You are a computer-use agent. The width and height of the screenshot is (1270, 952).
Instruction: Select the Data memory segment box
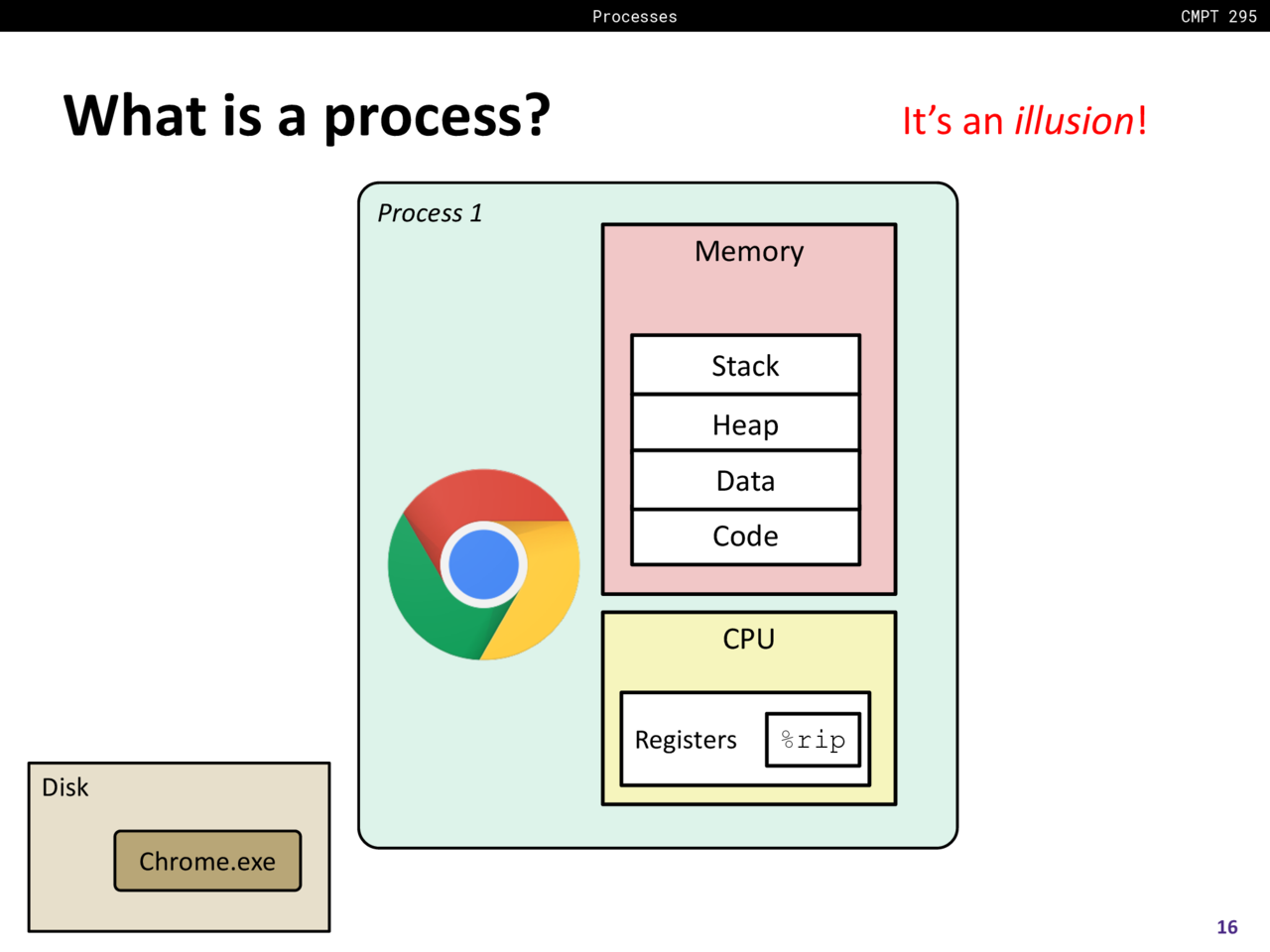745,481
